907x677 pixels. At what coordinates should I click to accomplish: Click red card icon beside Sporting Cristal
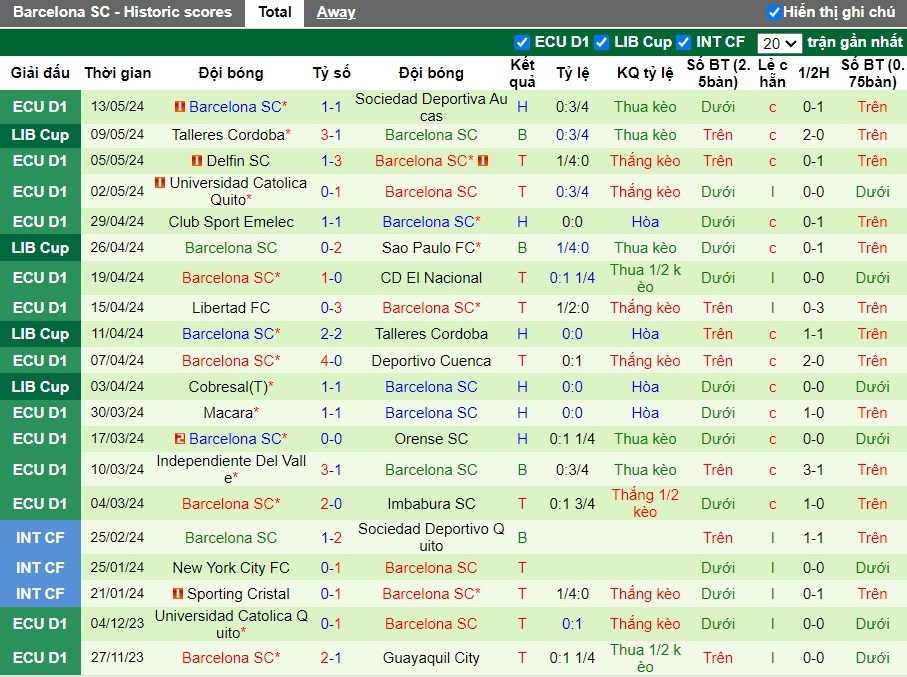[x=178, y=594]
